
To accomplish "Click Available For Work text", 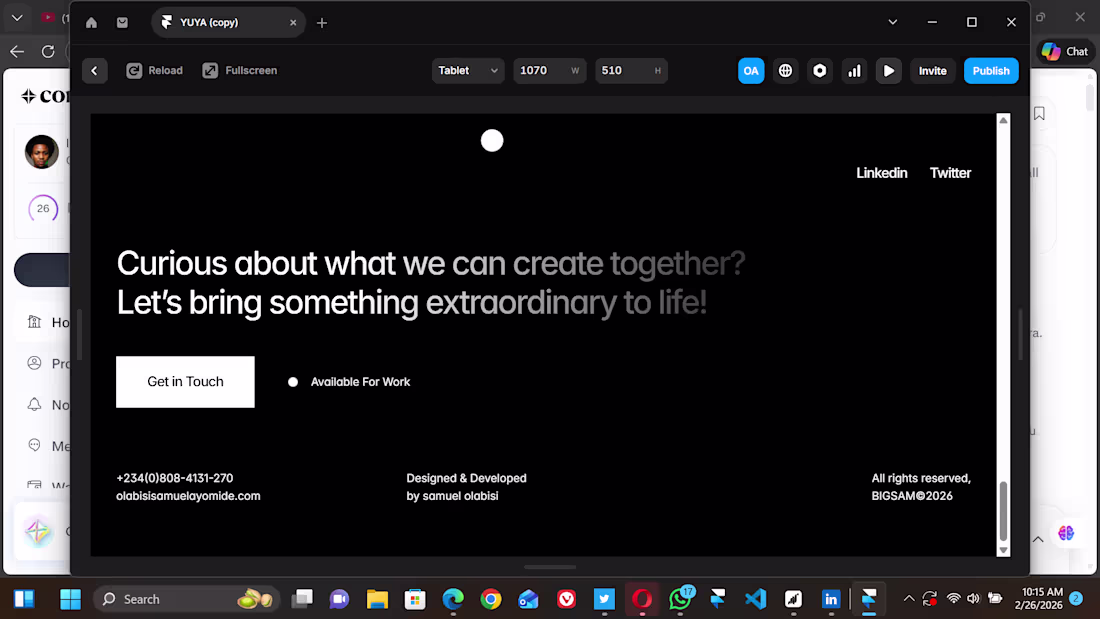I will (x=360, y=382).
